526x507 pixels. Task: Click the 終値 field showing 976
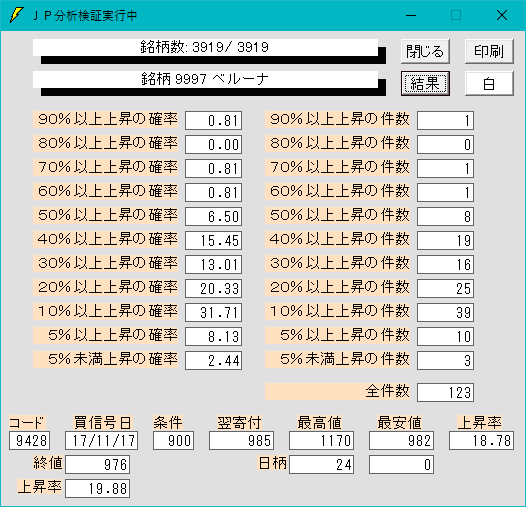tap(98, 464)
